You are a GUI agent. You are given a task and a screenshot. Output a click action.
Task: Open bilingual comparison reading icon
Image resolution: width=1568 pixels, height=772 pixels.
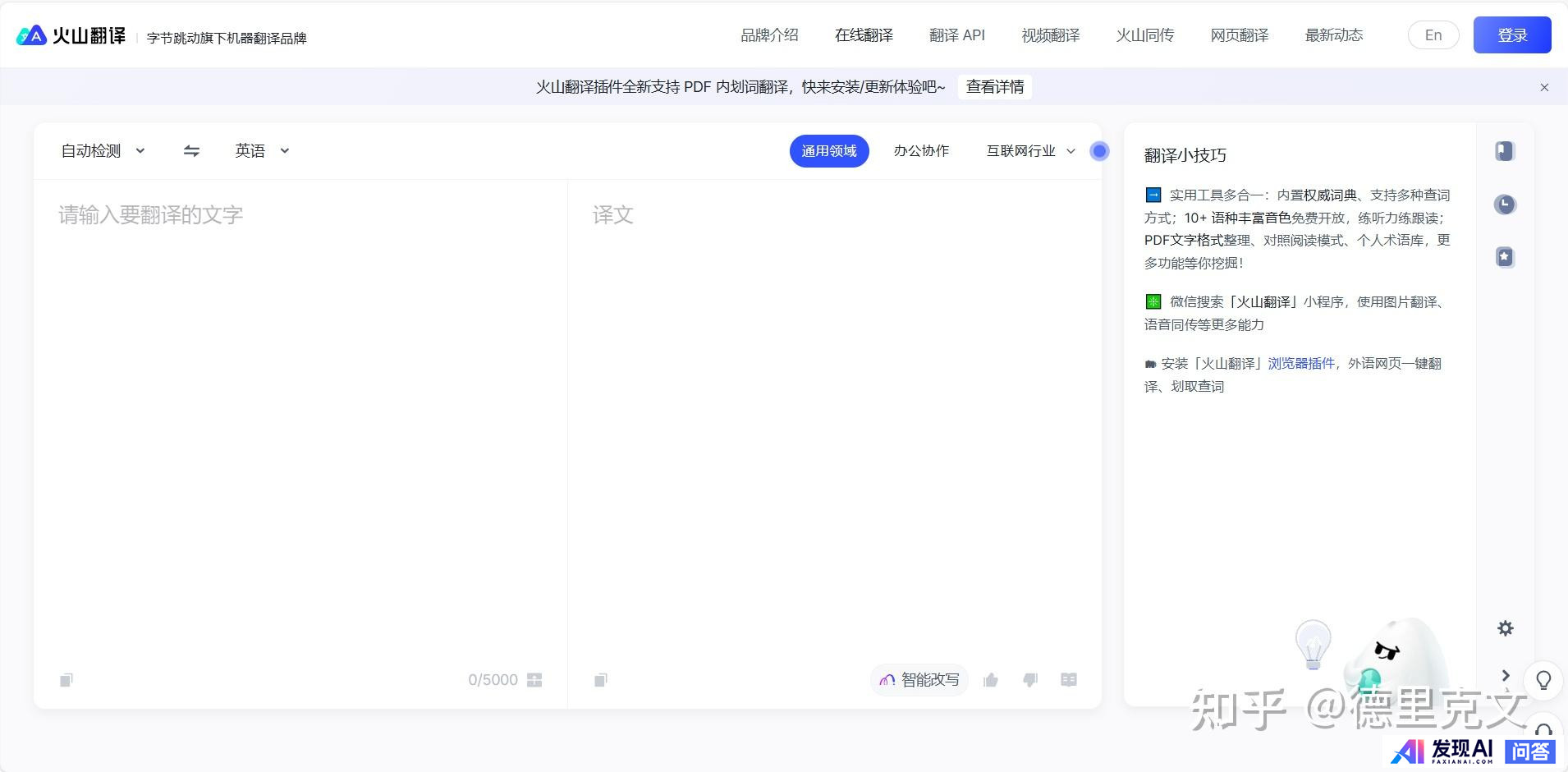[x=1069, y=680]
